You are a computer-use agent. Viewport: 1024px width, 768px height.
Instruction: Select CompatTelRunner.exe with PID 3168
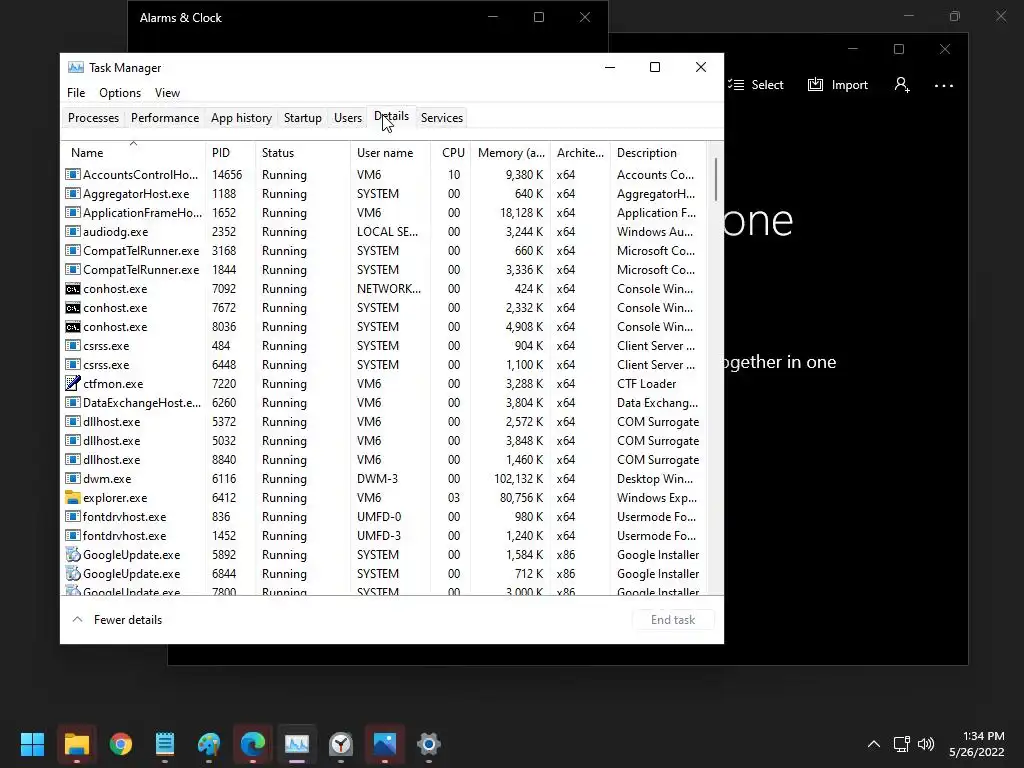coord(385,251)
